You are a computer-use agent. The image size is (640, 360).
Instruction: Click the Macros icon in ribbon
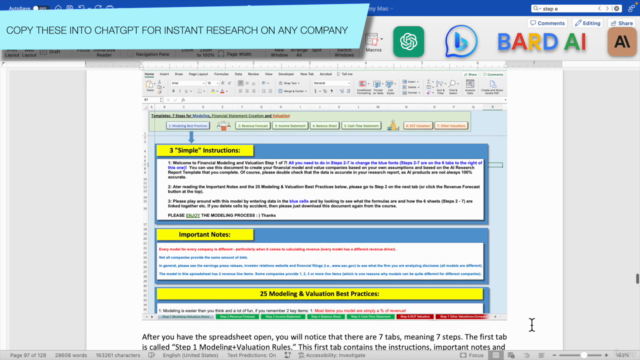pyautogui.click(x=372, y=41)
